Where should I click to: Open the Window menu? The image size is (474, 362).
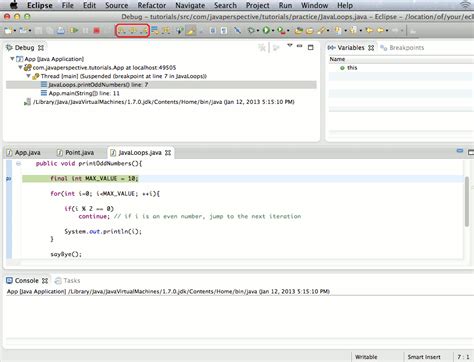tap(314, 5)
